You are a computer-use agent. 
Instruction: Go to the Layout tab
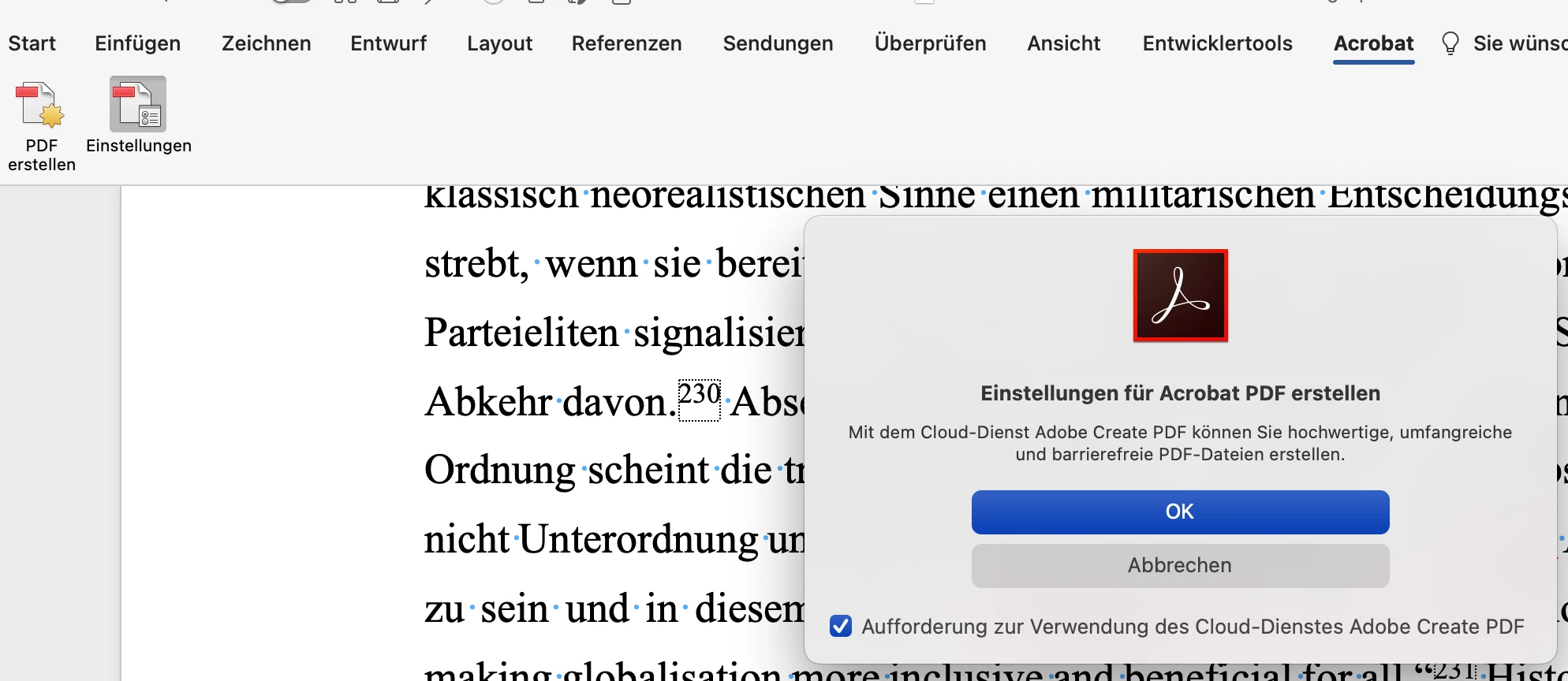coord(500,43)
